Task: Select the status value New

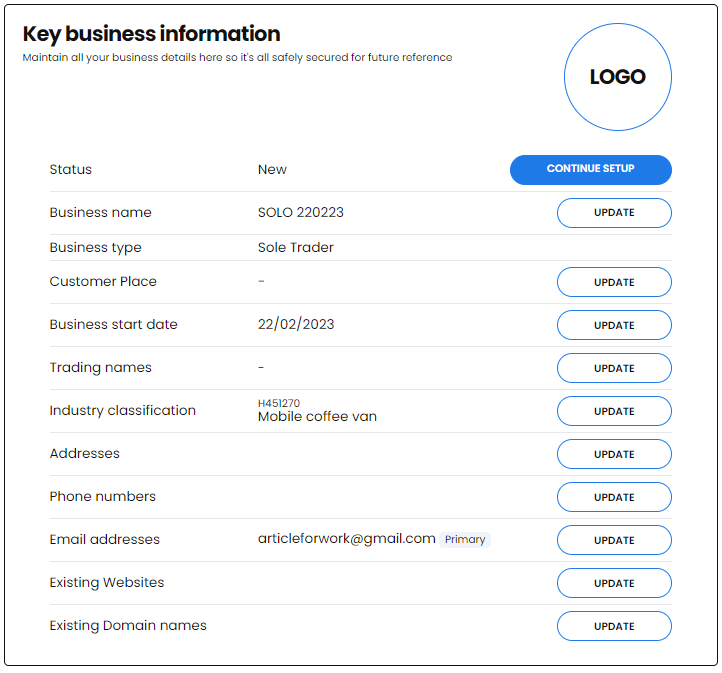Action: click(x=272, y=169)
